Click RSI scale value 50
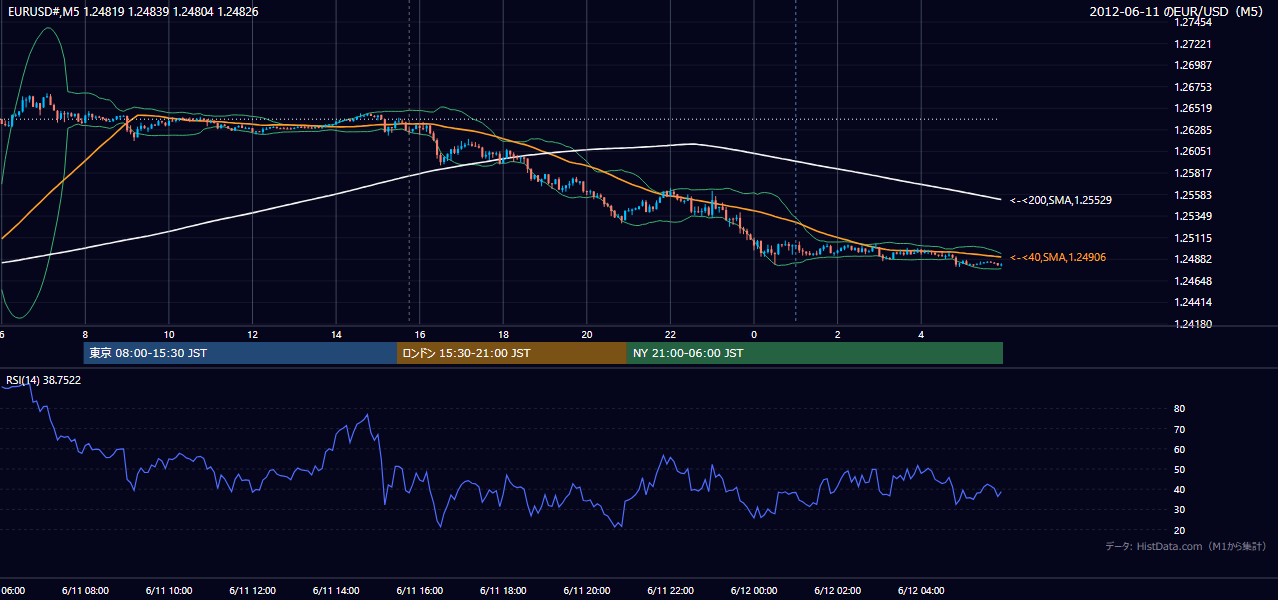Viewport: 1278px width, 600px height. point(1180,469)
